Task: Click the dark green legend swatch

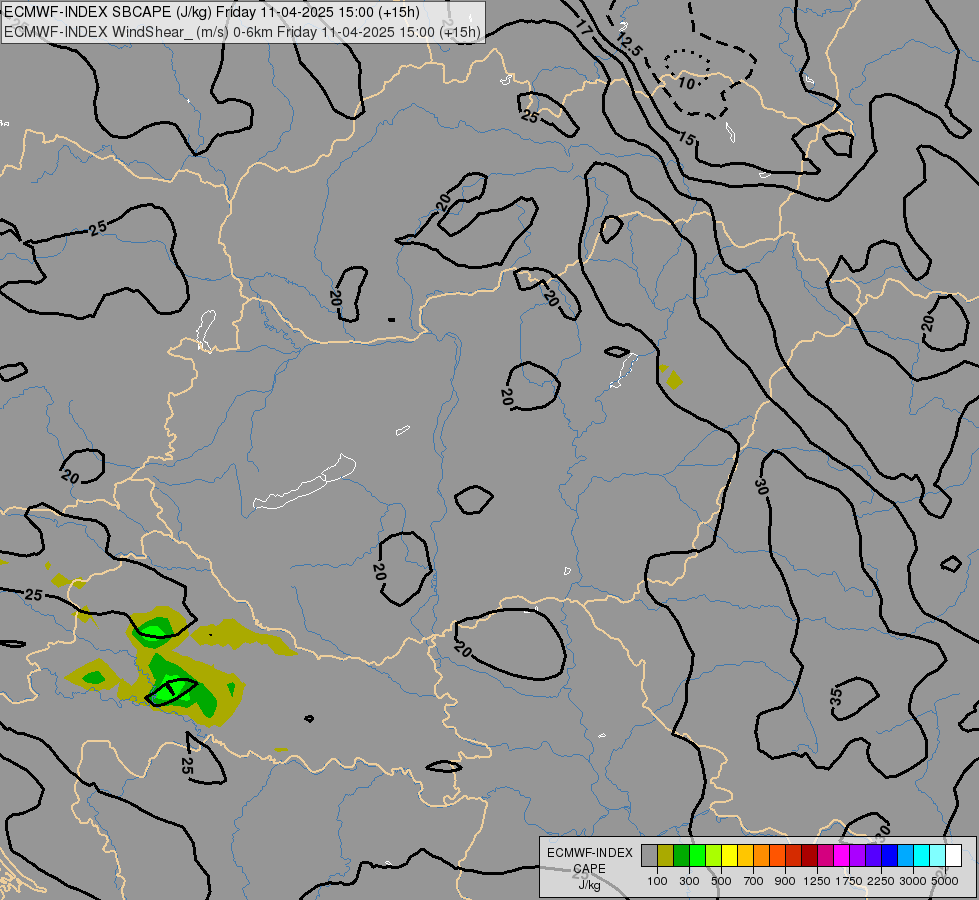Action: pos(681,856)
